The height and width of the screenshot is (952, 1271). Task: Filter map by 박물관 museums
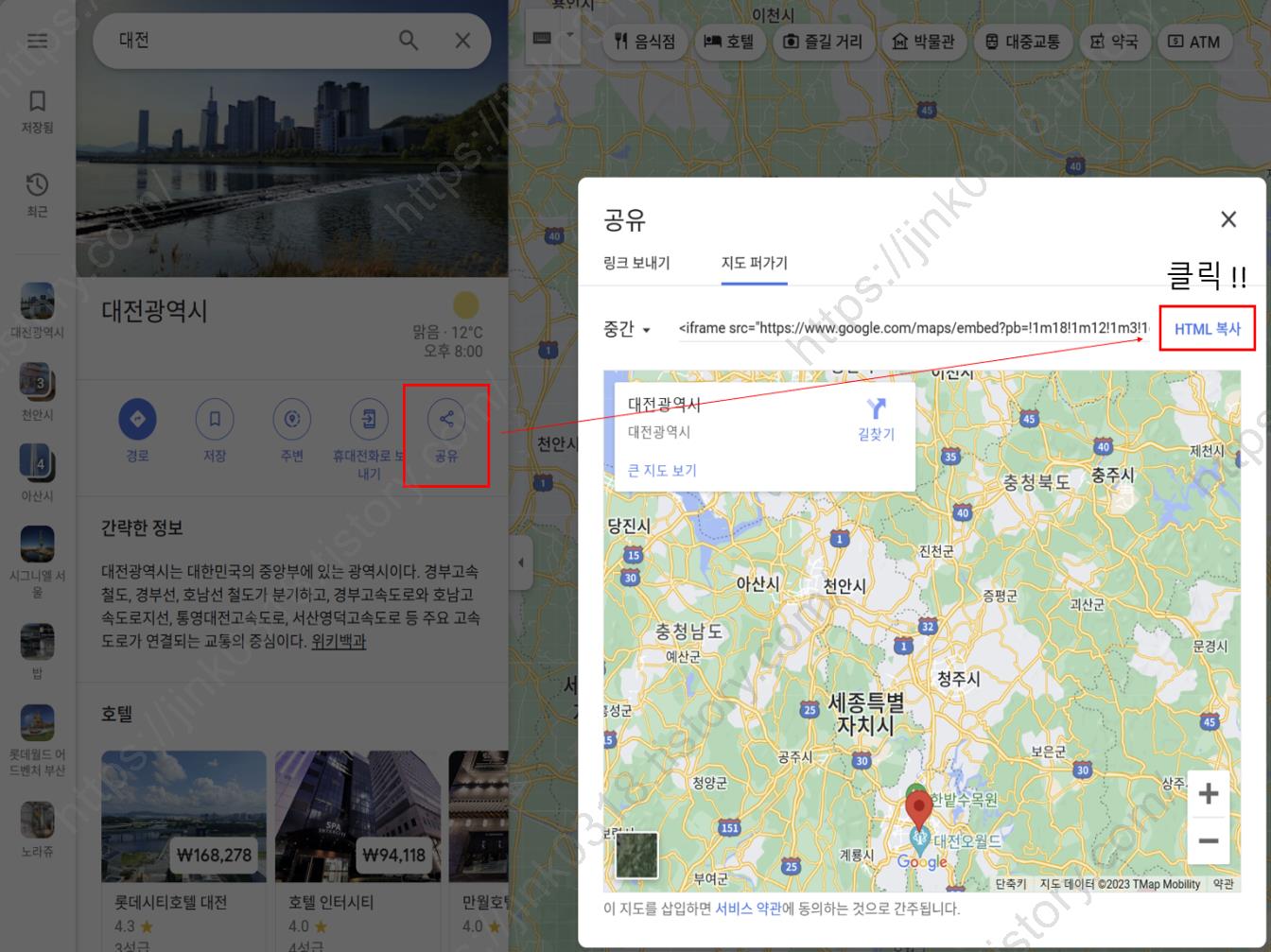click(924, 42)
